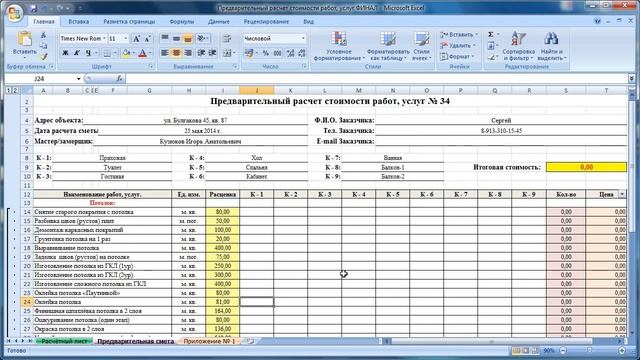This screenshot has width=640, height=360.
Task: Apply the red font color A
Action: 142,53
